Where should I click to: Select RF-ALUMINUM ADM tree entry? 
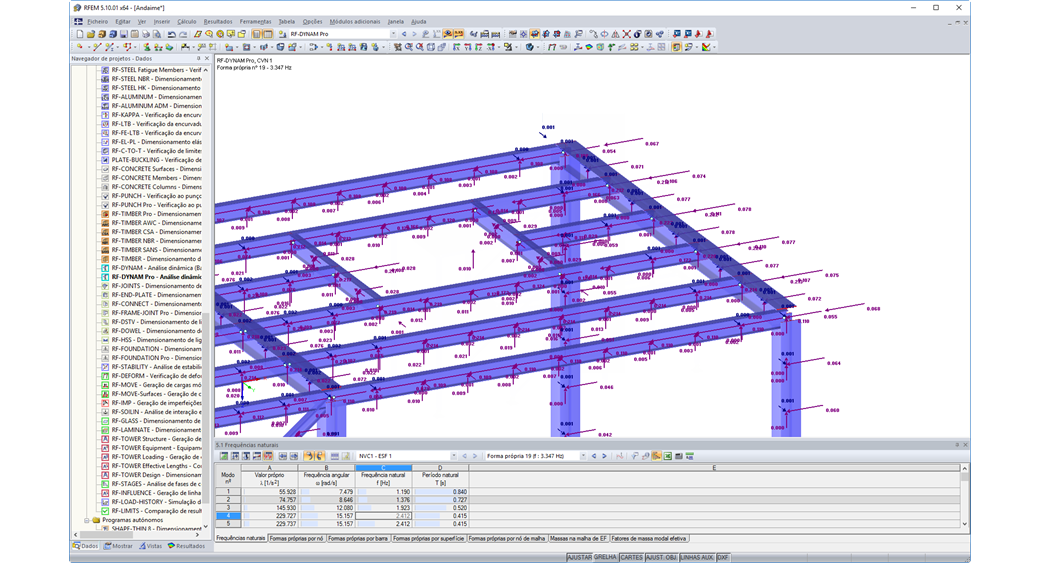[156, 105]
